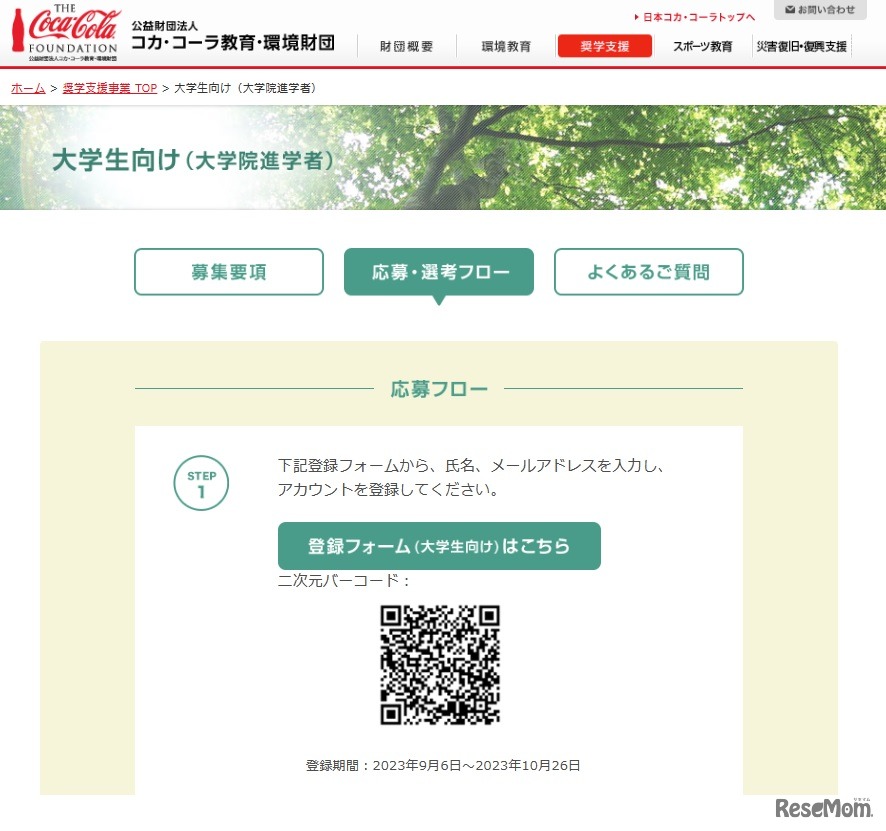Switch to the 募集要項 tab

point(229,272)
